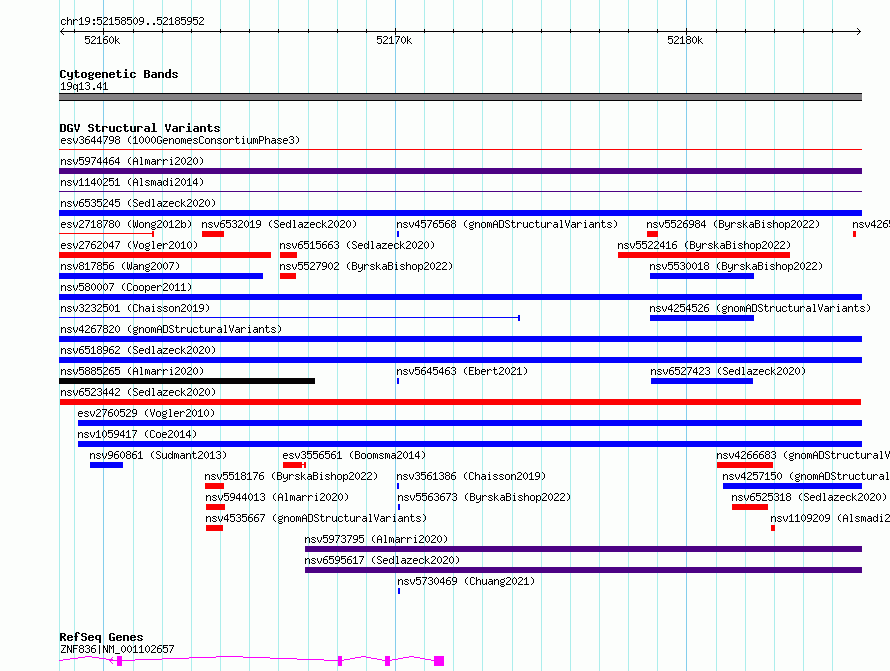Open the nsv1140251 Alsmadi2014 variant
Viewport: 890px width, 671px height.
point(132,182)
